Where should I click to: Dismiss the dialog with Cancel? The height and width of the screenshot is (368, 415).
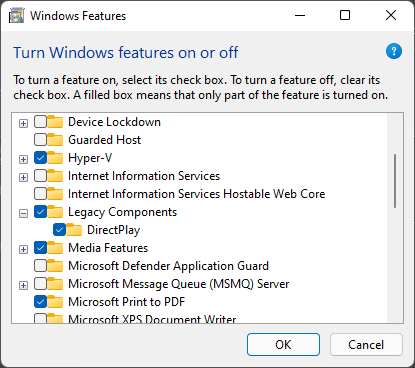pos(366,345)
